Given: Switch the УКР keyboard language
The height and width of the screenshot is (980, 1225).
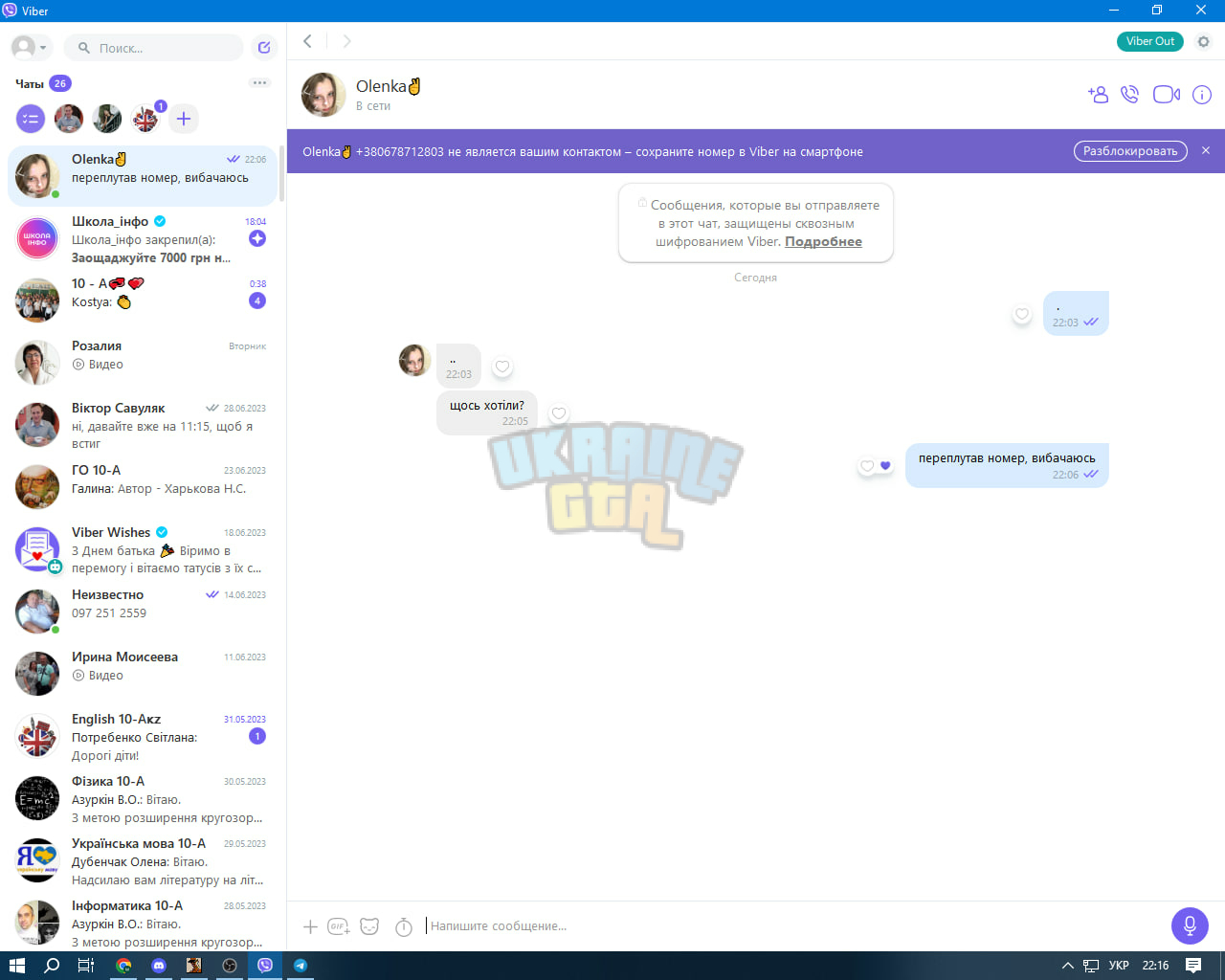Looking at the screenshot, I should (x=1119, y=966).
